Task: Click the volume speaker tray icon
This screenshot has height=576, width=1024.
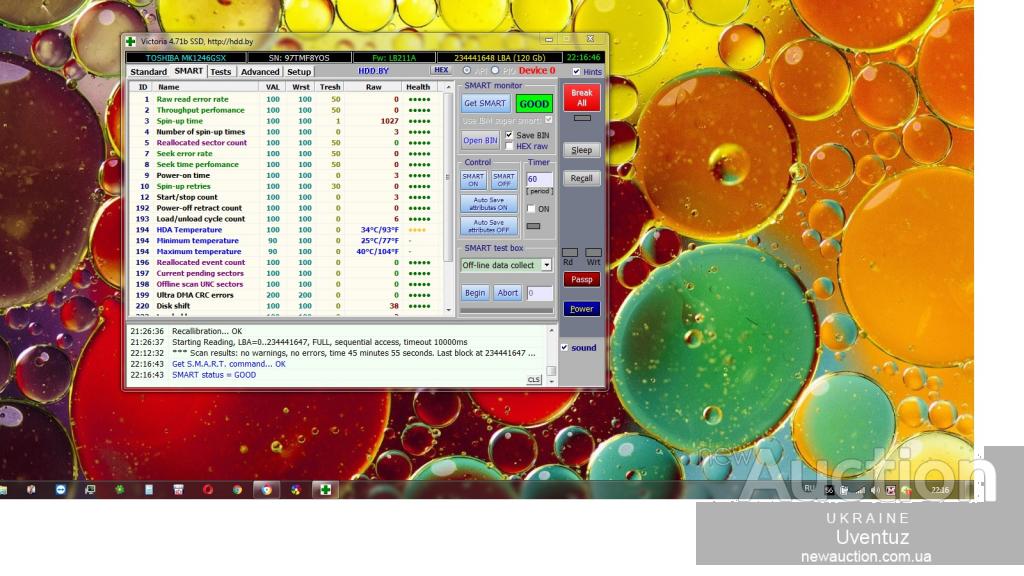Action: click(x=875, y=490)
